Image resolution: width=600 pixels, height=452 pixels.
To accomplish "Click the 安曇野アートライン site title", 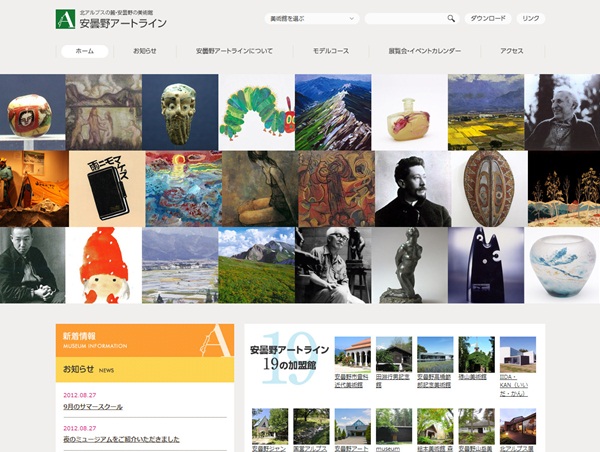I will [x=123, y=23].
